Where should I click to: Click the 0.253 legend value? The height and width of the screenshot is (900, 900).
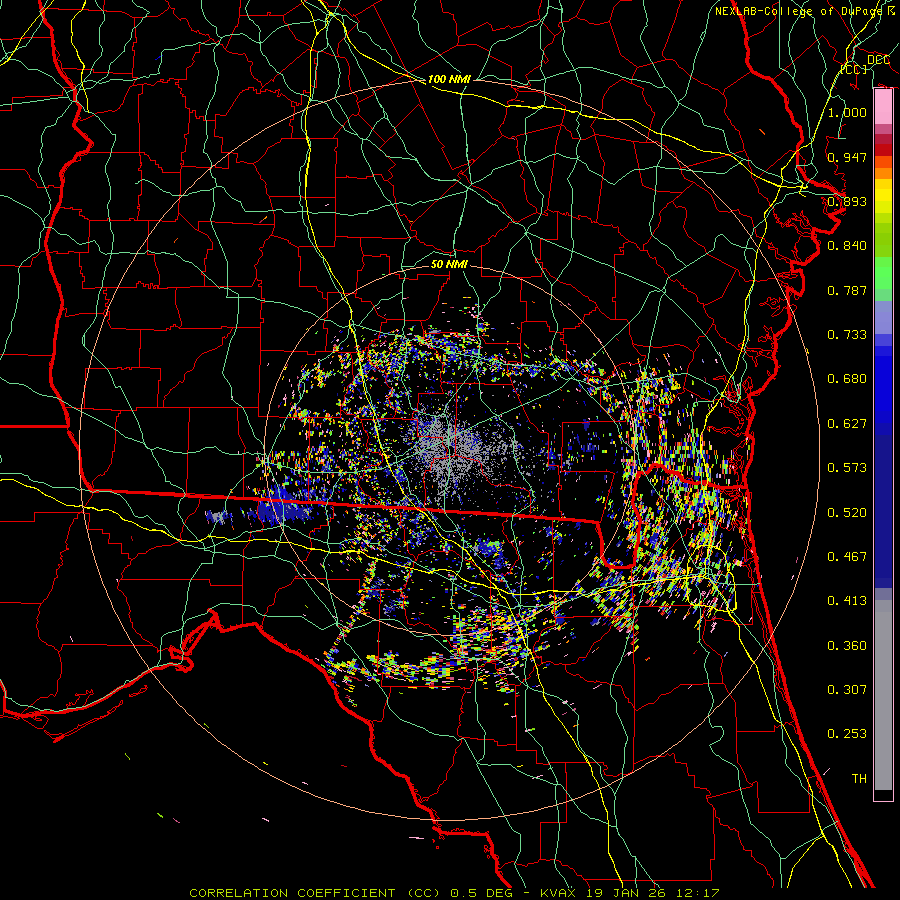pyautogui.click(x=847, y=734)
